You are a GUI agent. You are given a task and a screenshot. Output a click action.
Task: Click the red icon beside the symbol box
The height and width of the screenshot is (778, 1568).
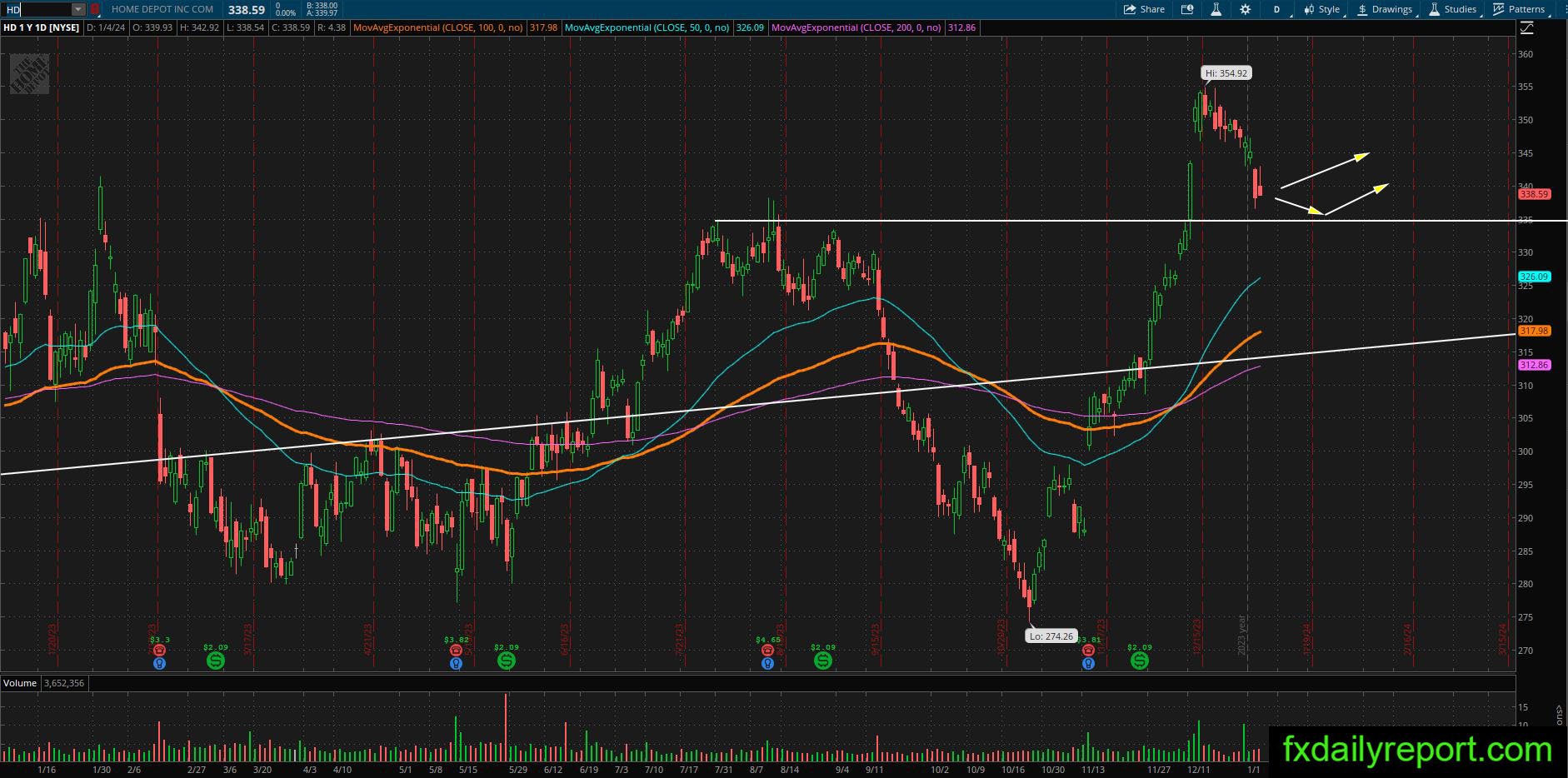pos(95,10)
